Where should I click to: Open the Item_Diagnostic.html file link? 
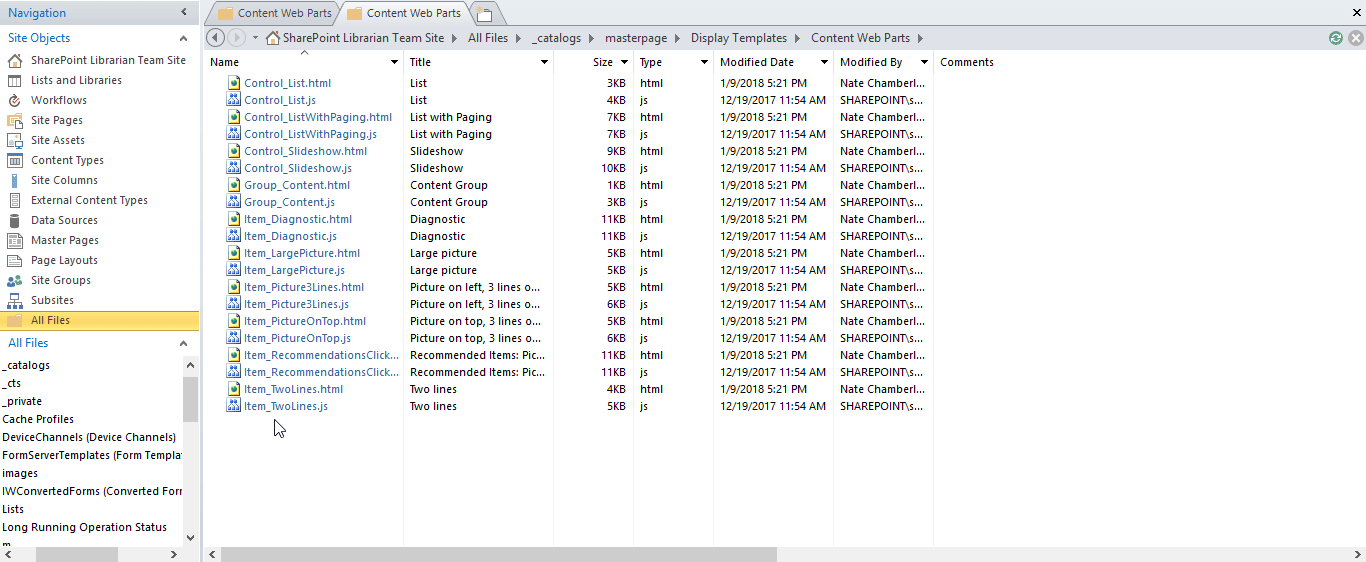pos(297,219)
